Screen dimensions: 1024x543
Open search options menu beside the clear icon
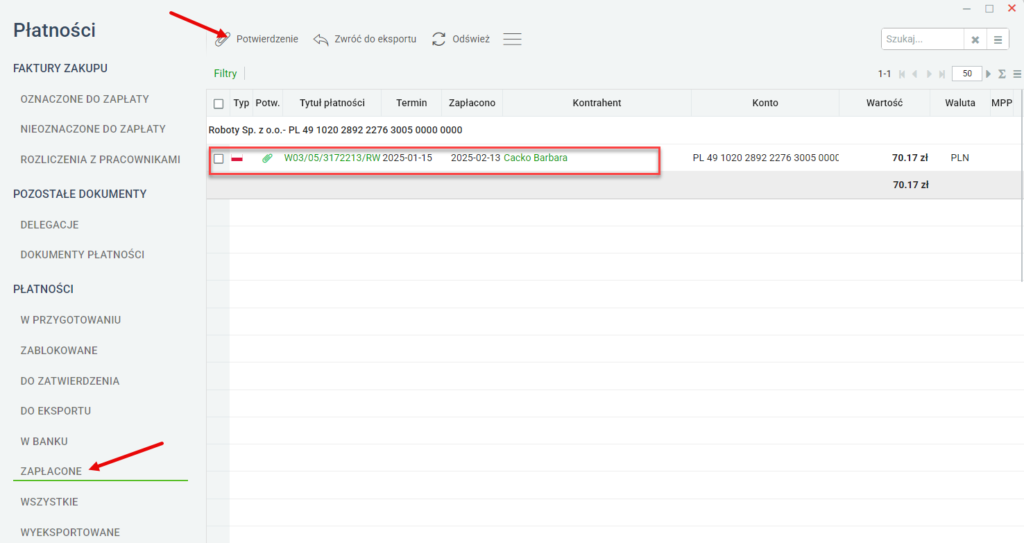(x=998, y=40)
